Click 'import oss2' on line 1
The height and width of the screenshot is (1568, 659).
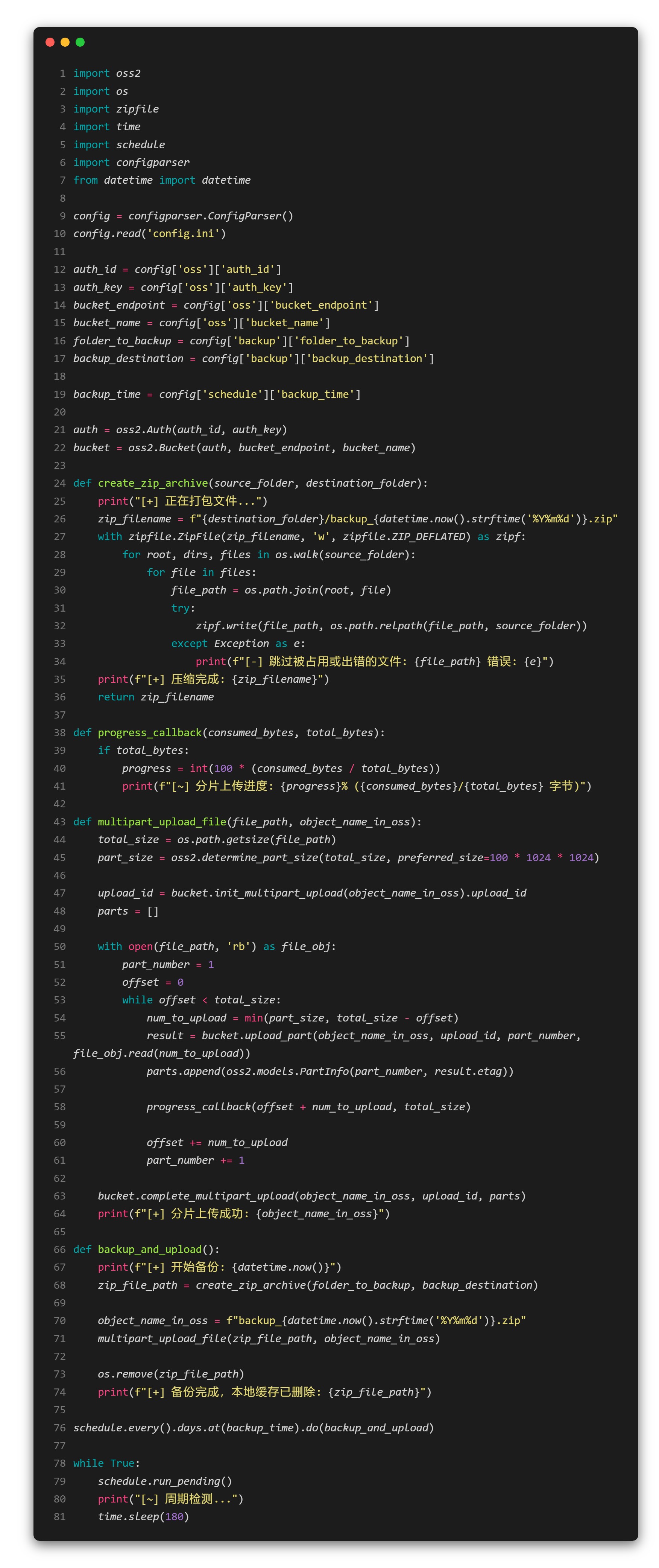107,73
